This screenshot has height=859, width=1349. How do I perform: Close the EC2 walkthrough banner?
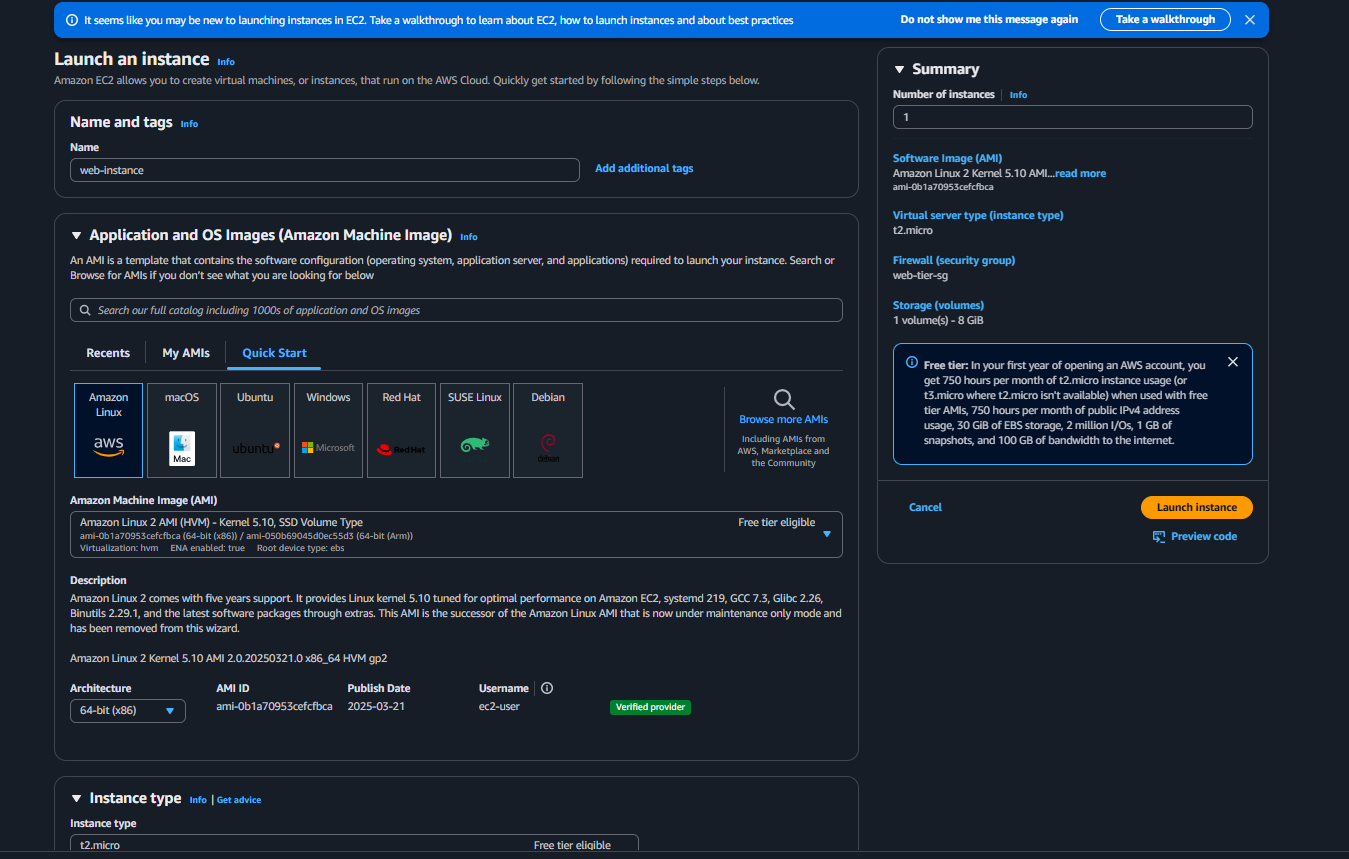click(1250, 19)
